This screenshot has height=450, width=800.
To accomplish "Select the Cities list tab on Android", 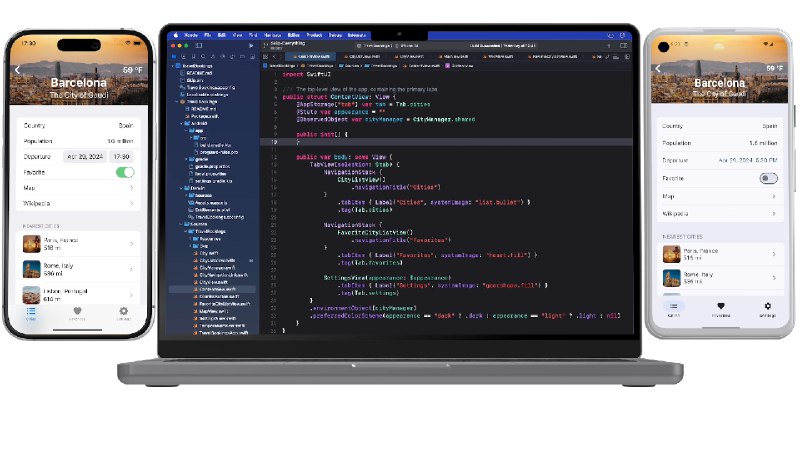I will pyautogui.click(x=674, y=308).
